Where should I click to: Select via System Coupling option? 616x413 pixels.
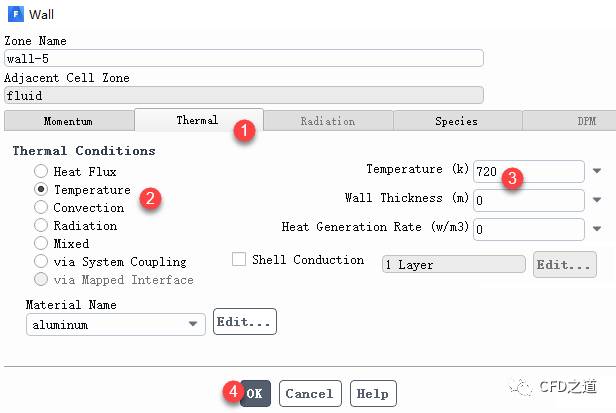point(41,261)
